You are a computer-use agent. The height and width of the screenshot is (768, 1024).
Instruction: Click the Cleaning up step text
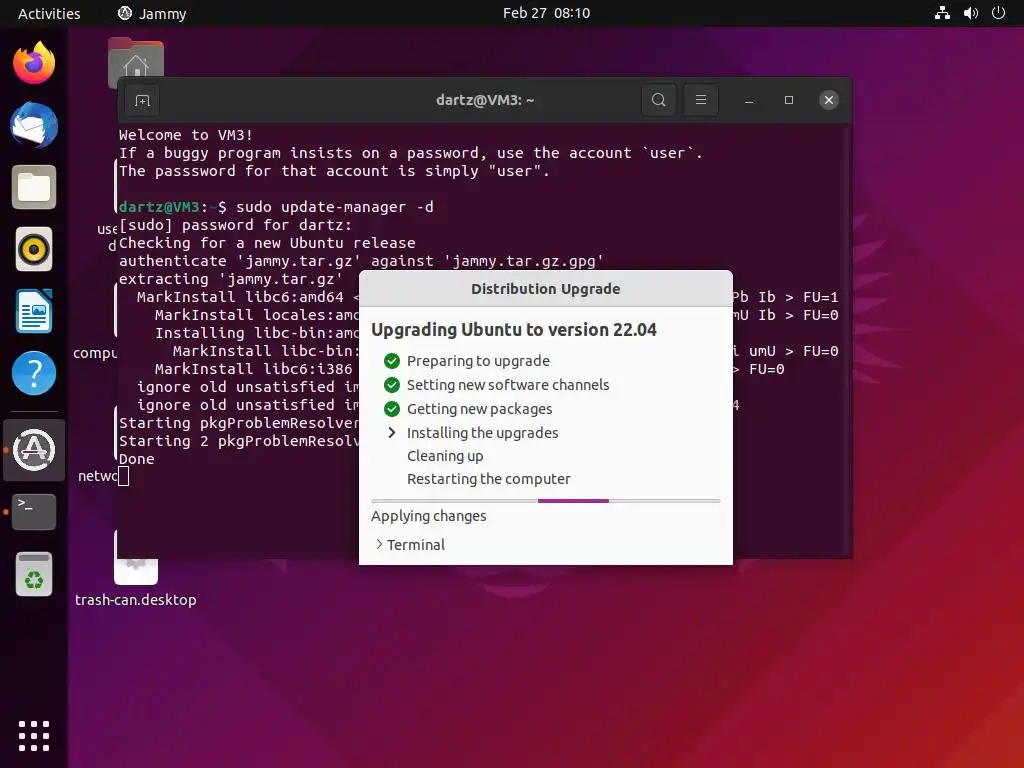pyautogui.click(x=445, y=456)
